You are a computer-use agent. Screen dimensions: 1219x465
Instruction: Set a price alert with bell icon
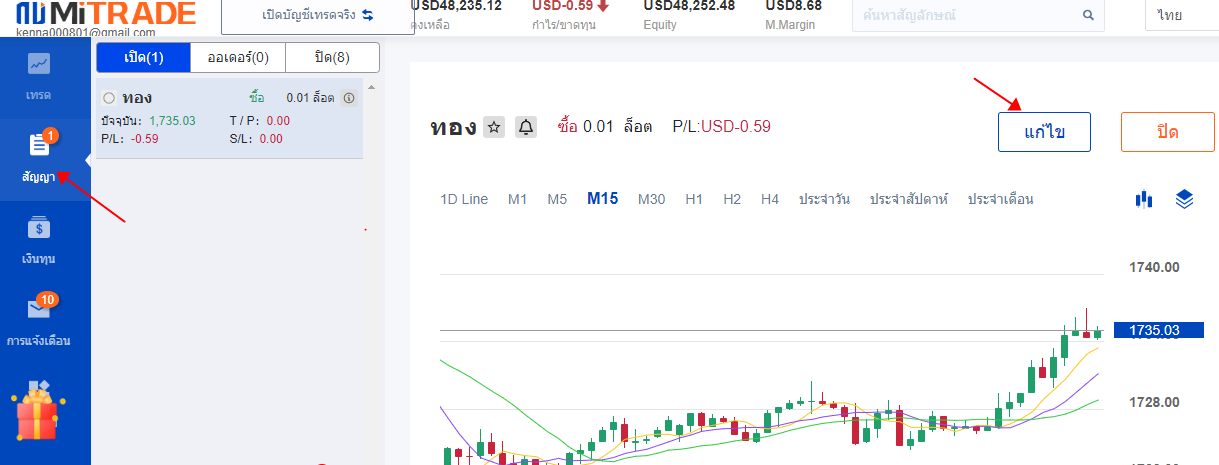(526, 127)
